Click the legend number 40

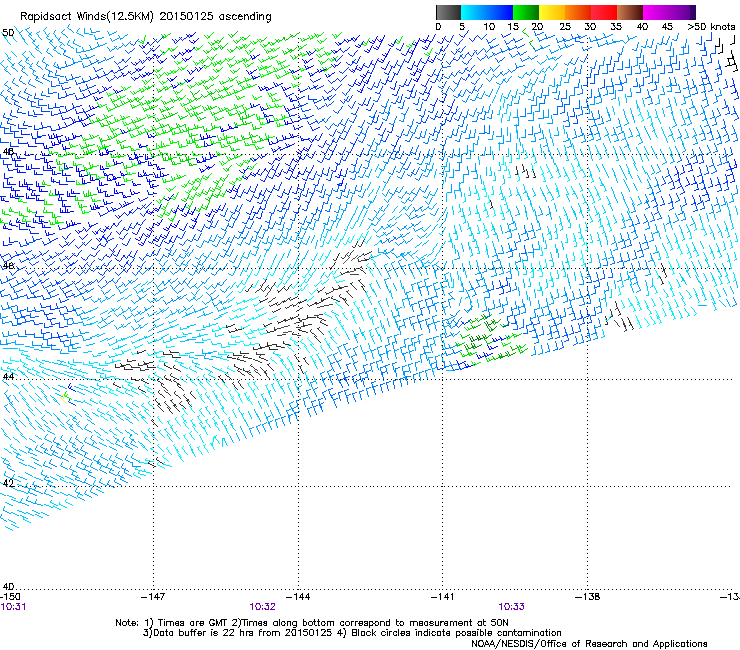(642, 27)
